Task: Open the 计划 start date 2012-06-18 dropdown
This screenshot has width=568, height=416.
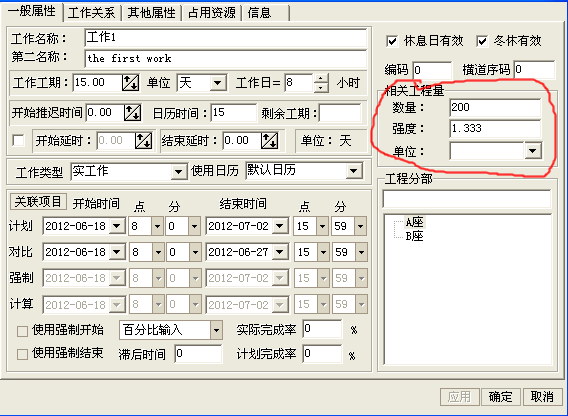Action: (x=117, y=226)
